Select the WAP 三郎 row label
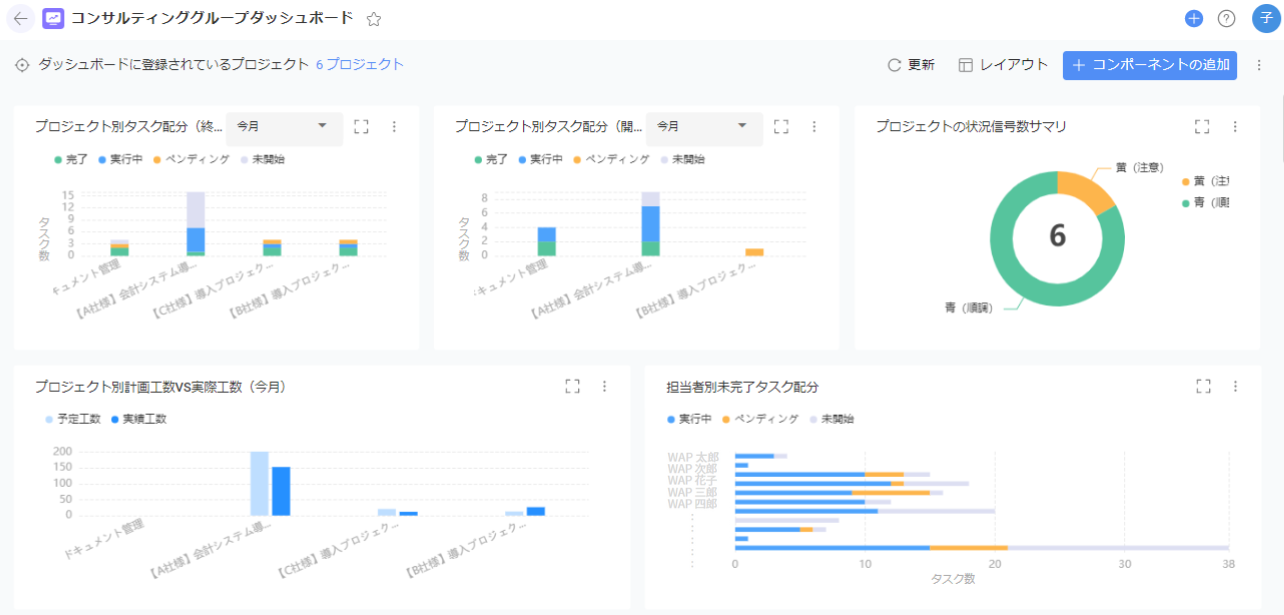 point(693,492)
